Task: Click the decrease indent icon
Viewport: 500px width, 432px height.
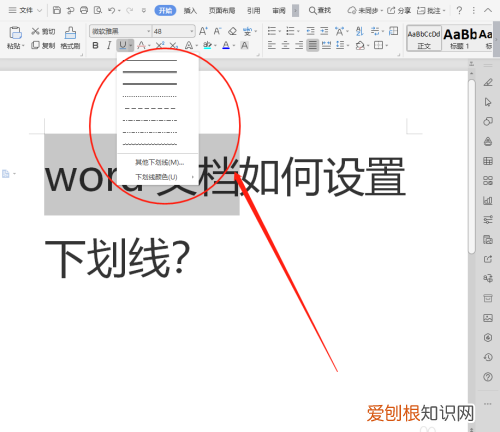Action: tap(310, 31)
